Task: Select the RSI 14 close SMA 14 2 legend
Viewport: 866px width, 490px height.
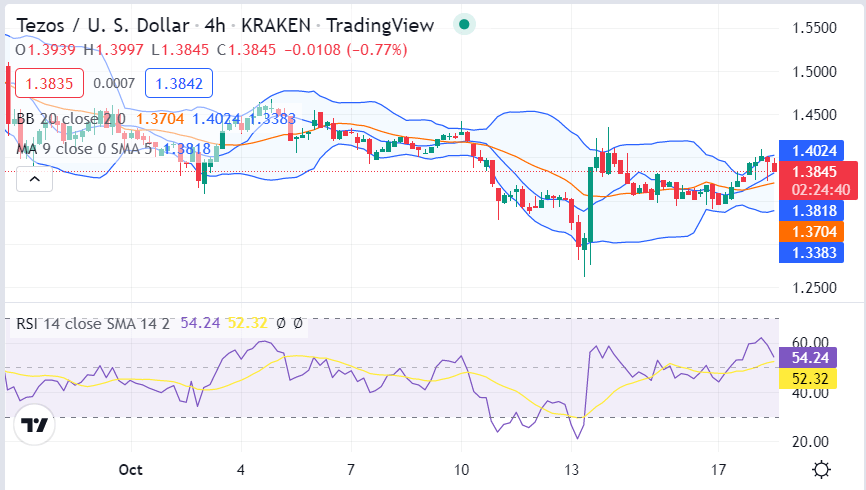Action: click(93, 323)
